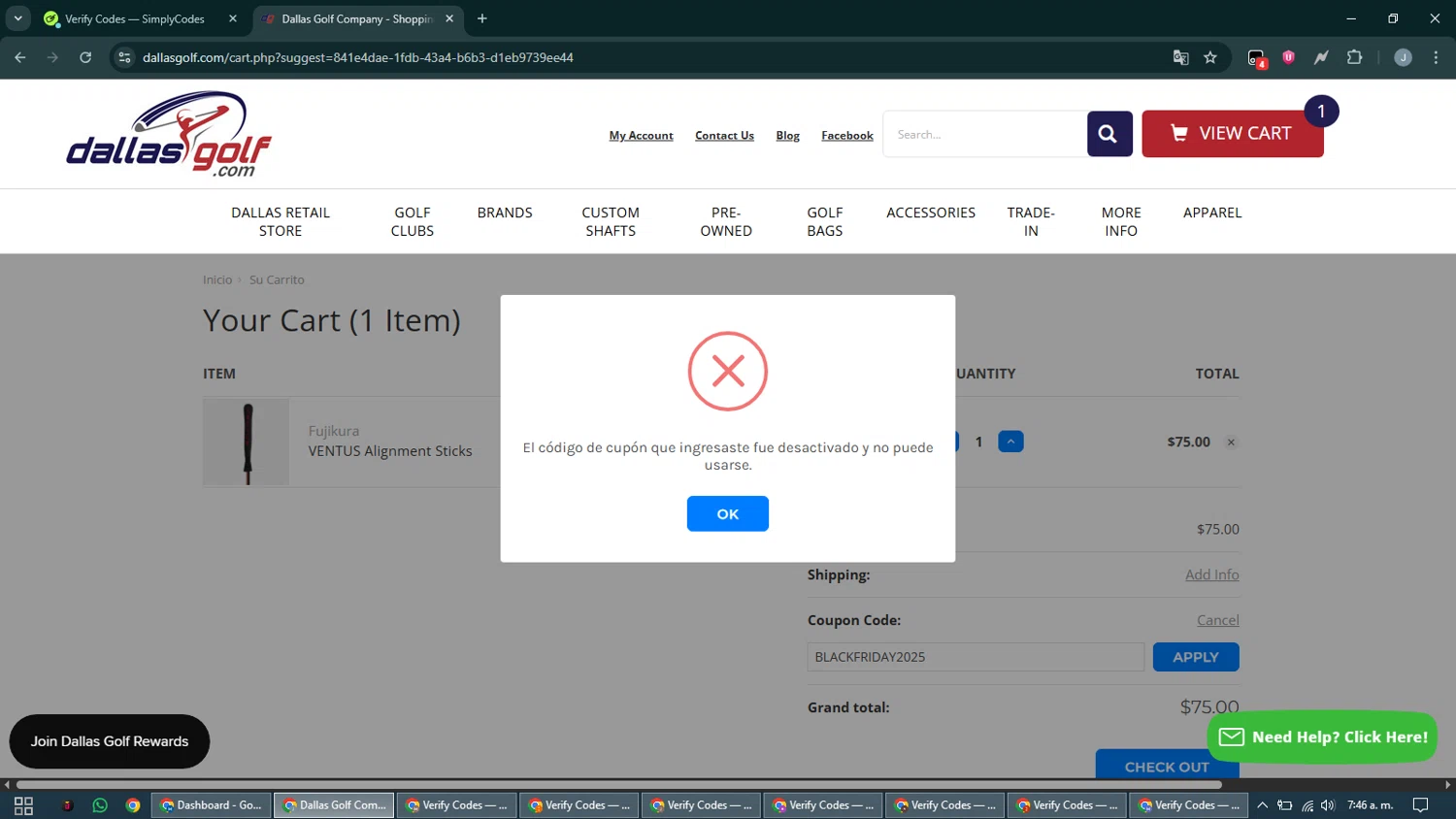The height and width of the screenshot is (819, 1456).
Task: Select the ACCESSORIES menu item
Action: click(x=931, y=213)
